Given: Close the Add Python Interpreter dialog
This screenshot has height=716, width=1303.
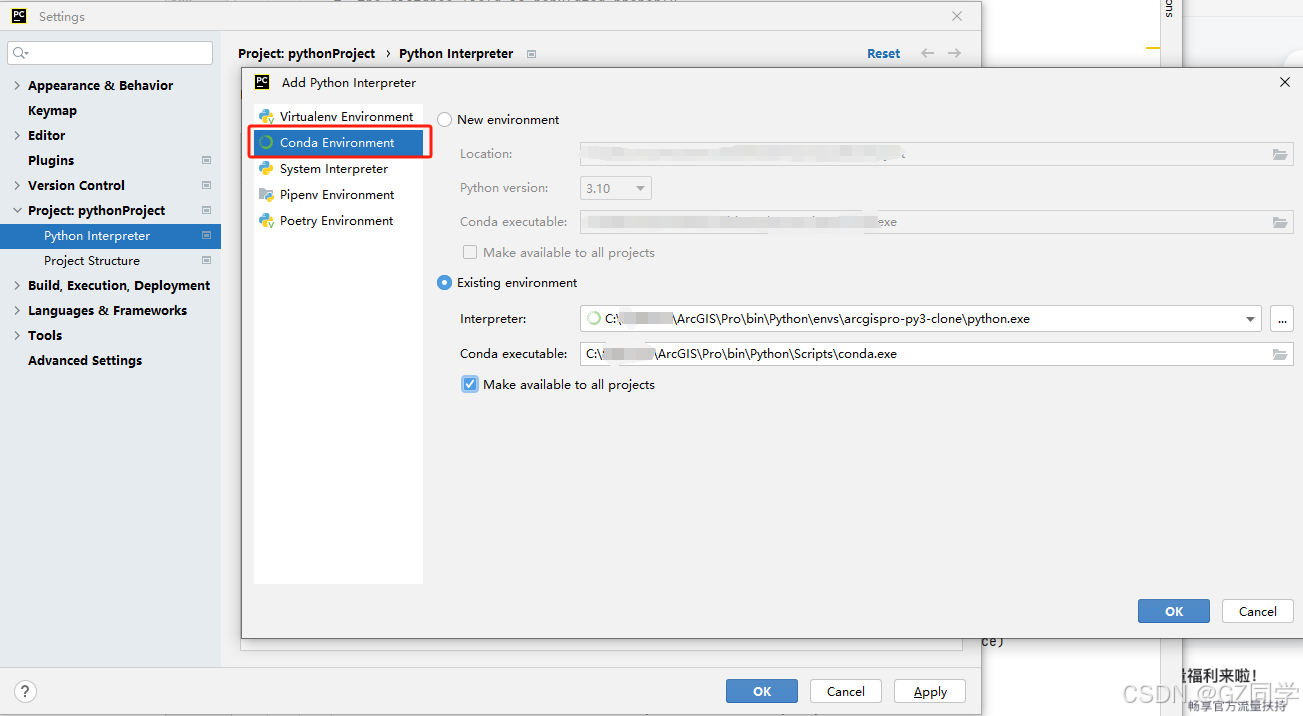Looking at the screenshot, I should pyautogui.click(x=1285, y=82).
